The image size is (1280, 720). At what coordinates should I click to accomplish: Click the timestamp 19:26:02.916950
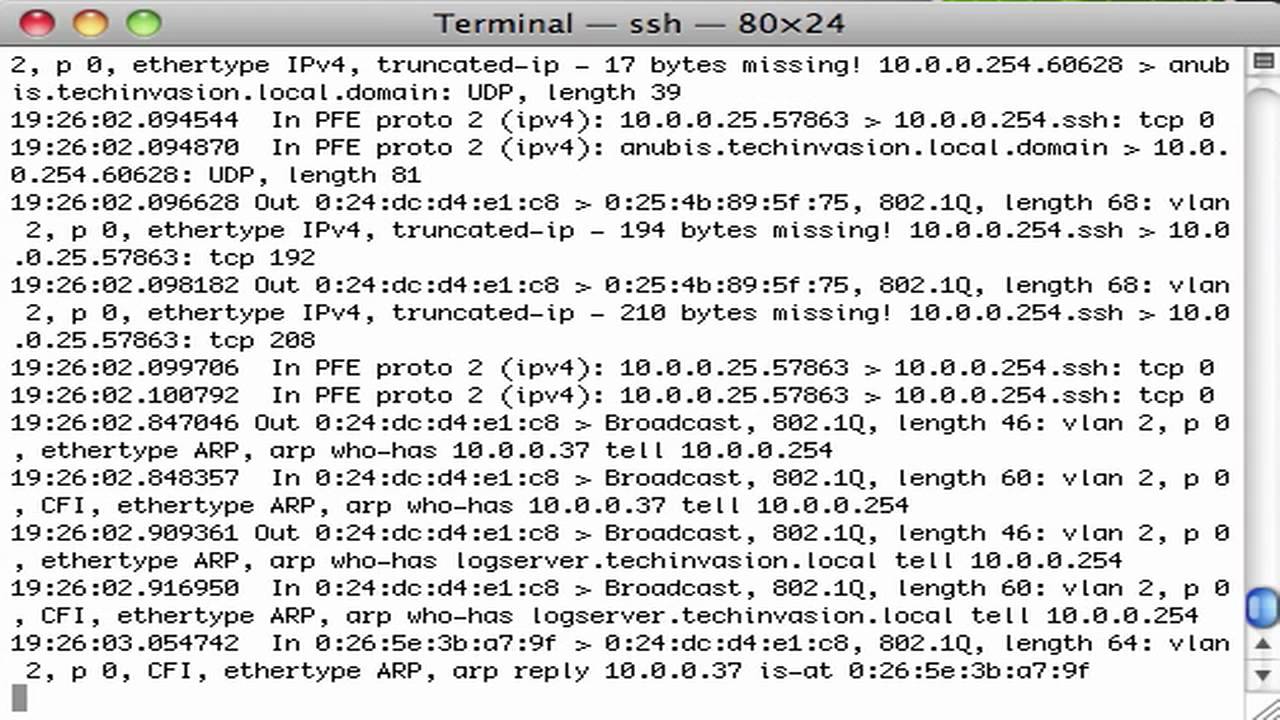pyautogui.click(x=125, y=588)
